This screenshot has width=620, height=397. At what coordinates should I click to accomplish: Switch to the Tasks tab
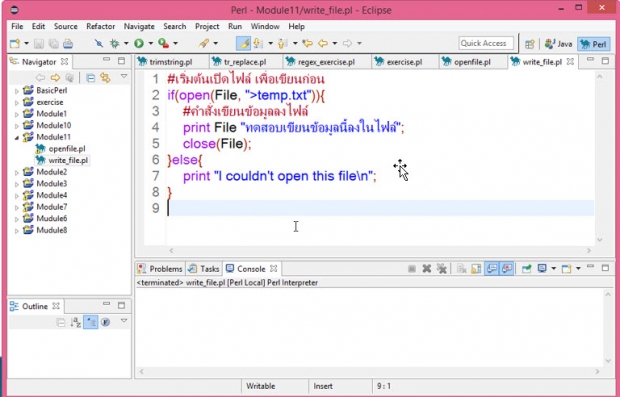[204, 269]
